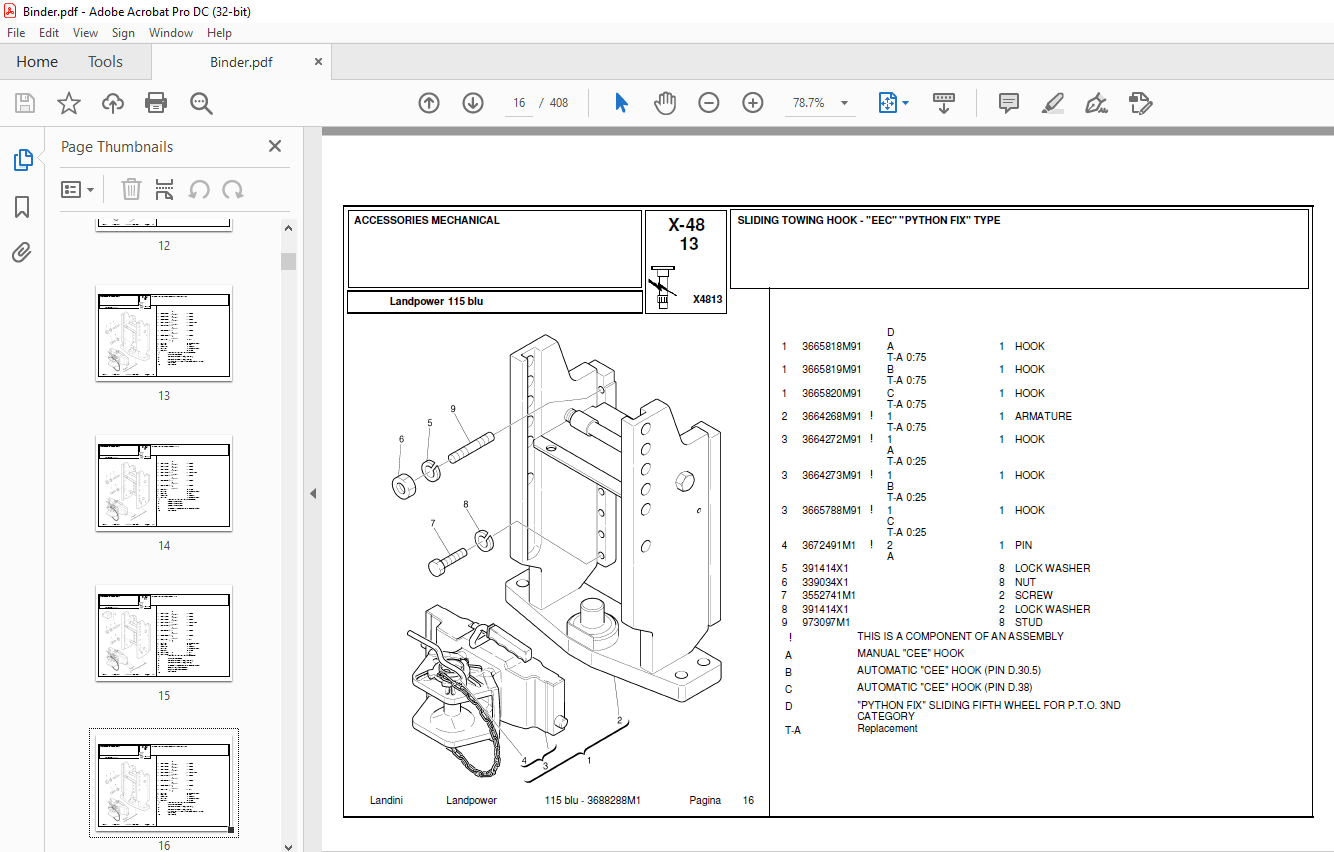Click the thumbnail panel scrollbar handle
Screen dimensions: 1334x852
pyautogui.click(x=288, y=261)
